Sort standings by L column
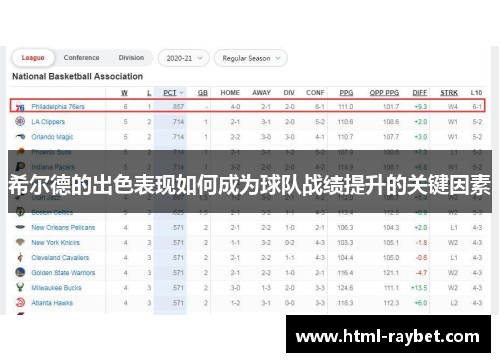The height and width of the screenshot is (362, 500). (149, 93)
